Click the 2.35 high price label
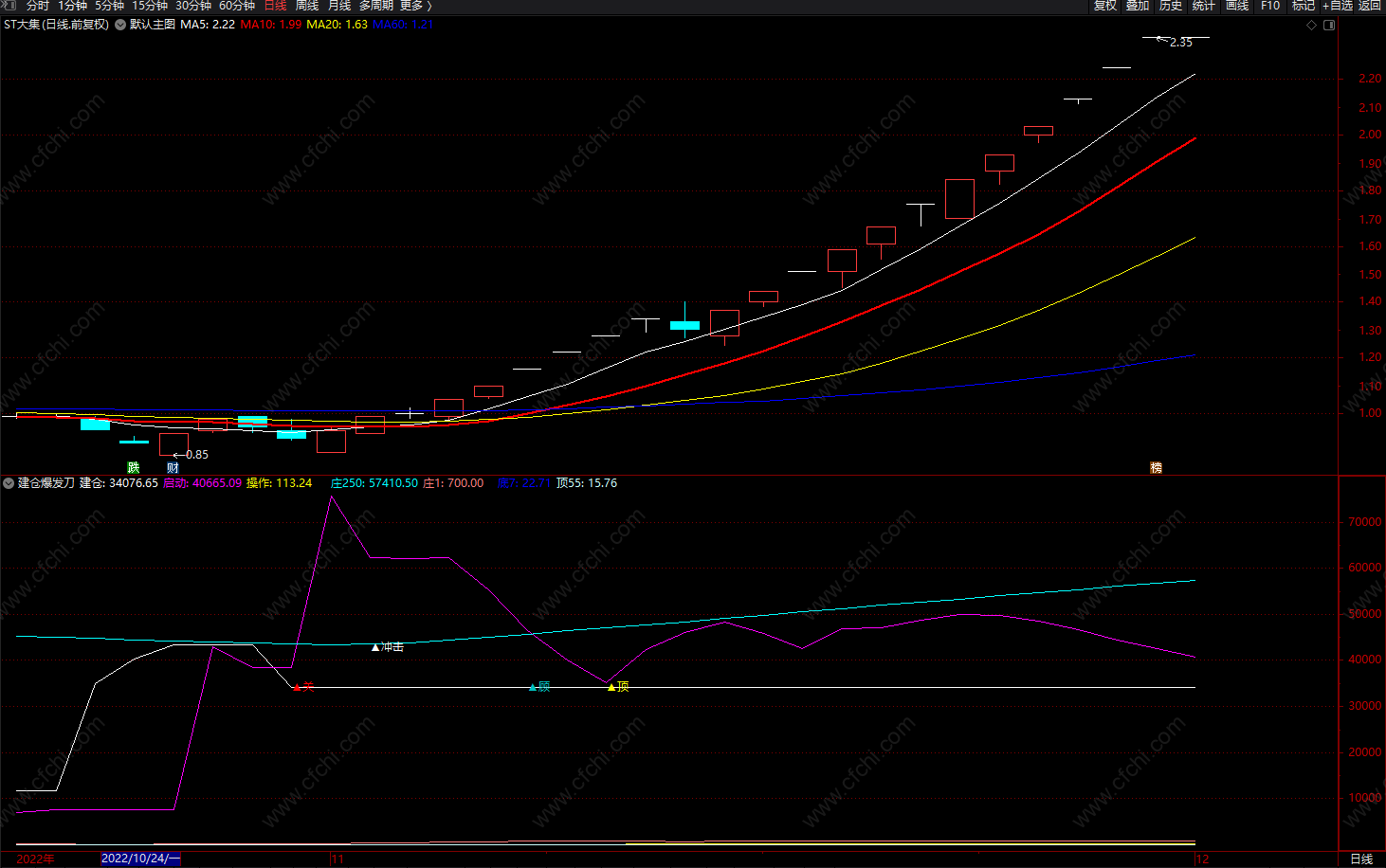1386x868 pixels. (1181, 43)
